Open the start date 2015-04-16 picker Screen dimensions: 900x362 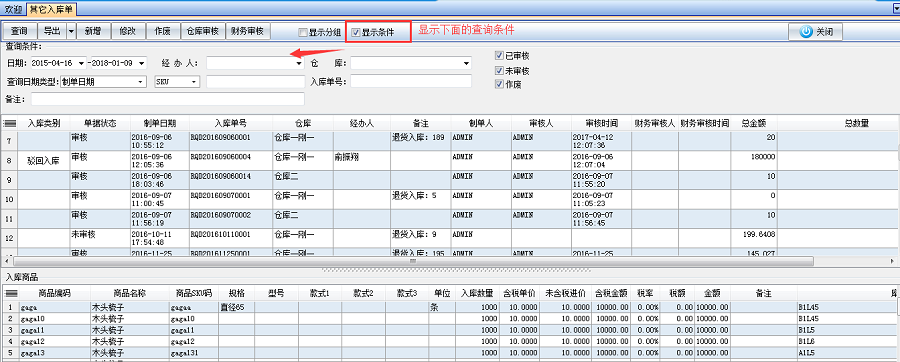(x=82, y=63)
